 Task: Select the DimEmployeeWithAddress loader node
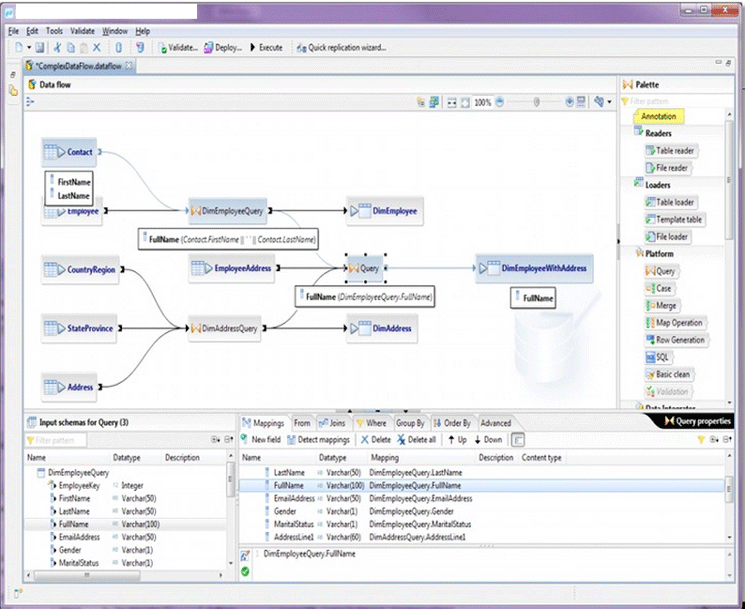tap(535, 268)
